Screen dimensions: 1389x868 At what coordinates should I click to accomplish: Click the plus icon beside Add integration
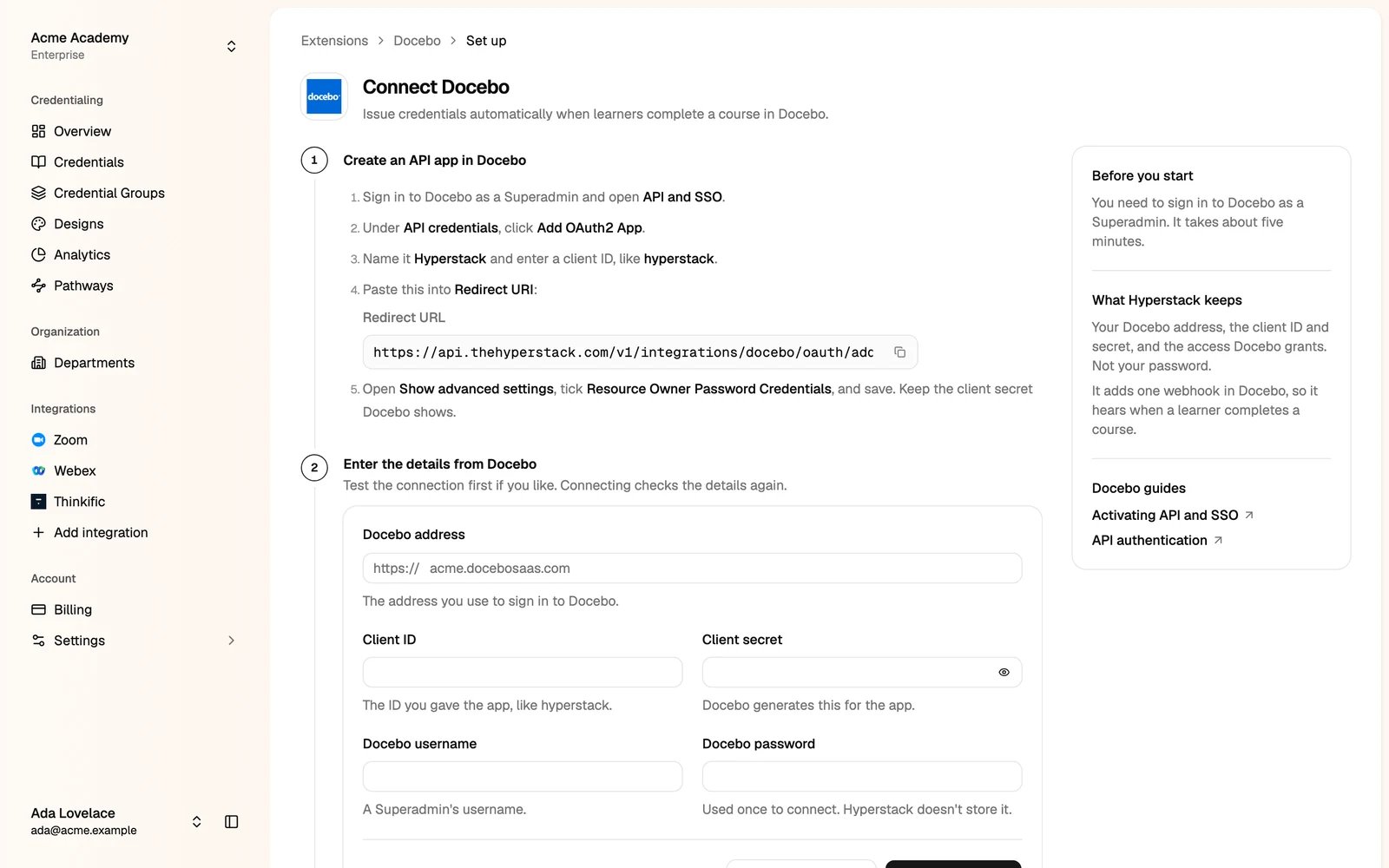[x=38, y=532]
